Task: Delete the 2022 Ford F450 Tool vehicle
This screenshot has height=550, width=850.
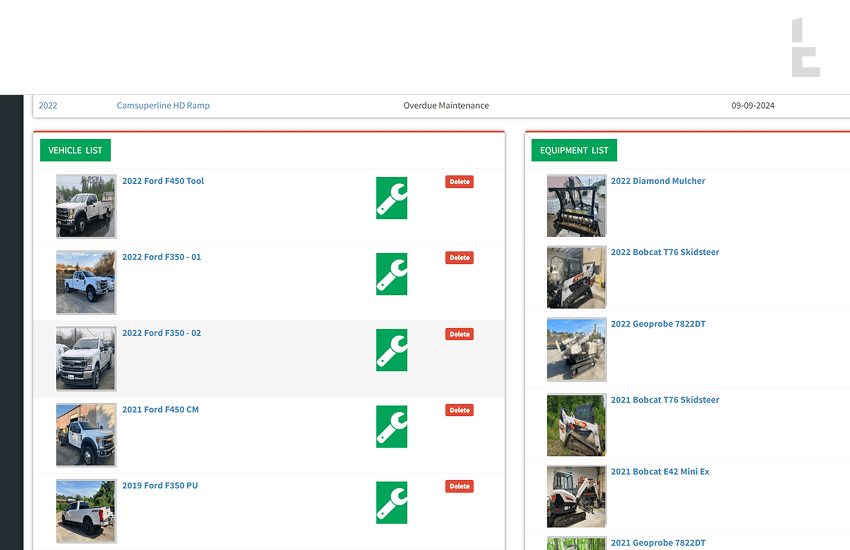Action: pos(459,182)
